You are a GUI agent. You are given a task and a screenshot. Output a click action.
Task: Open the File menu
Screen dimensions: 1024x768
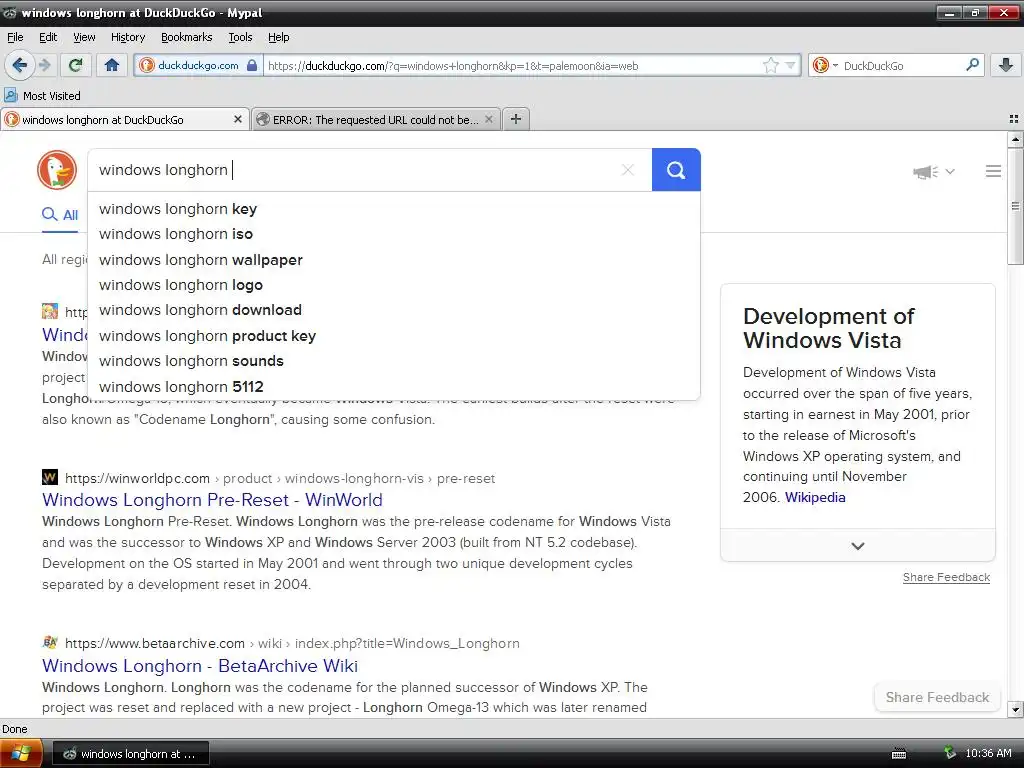coord(15,37)
